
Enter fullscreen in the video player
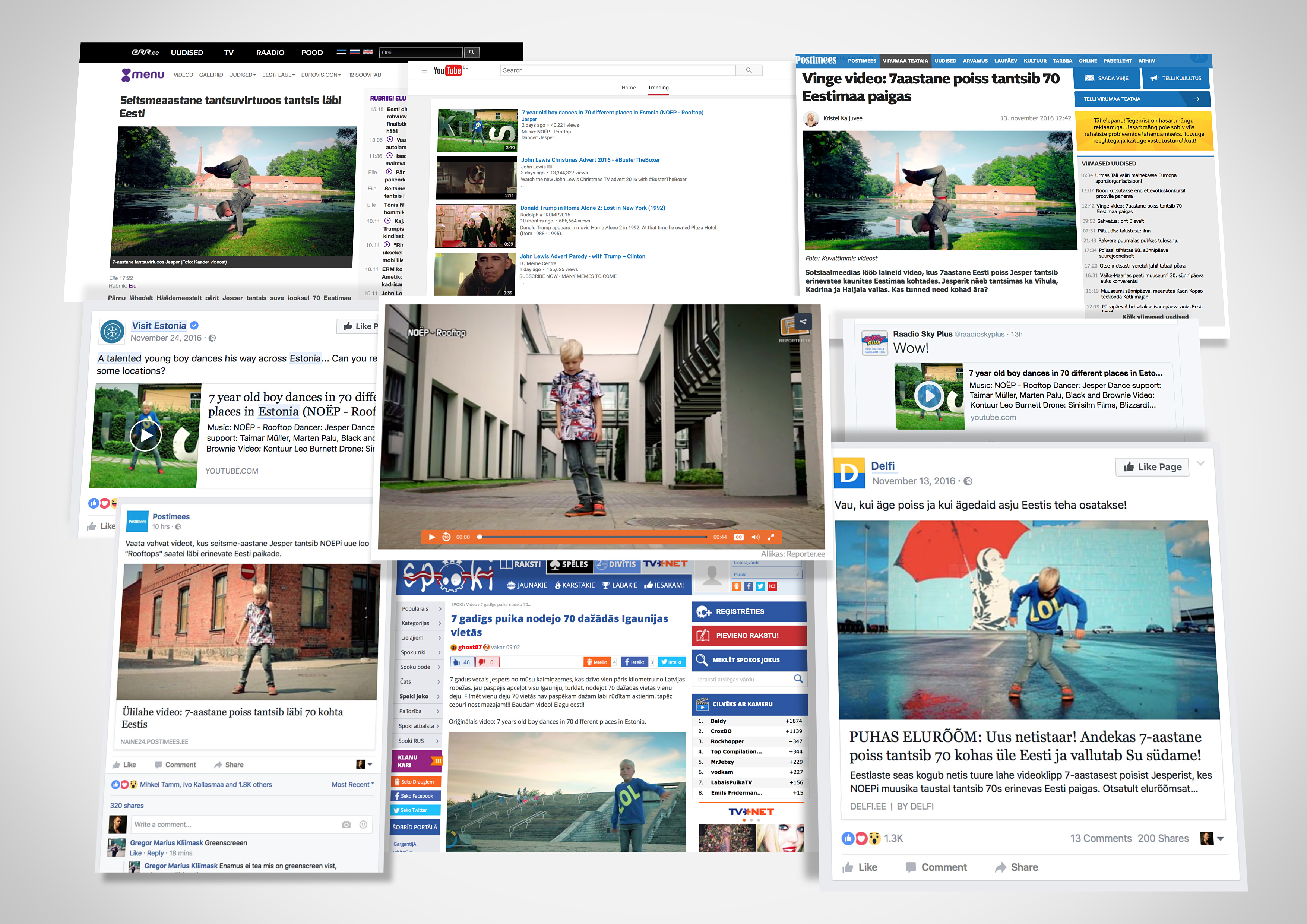pyautogui.click(x=771, y=537)
